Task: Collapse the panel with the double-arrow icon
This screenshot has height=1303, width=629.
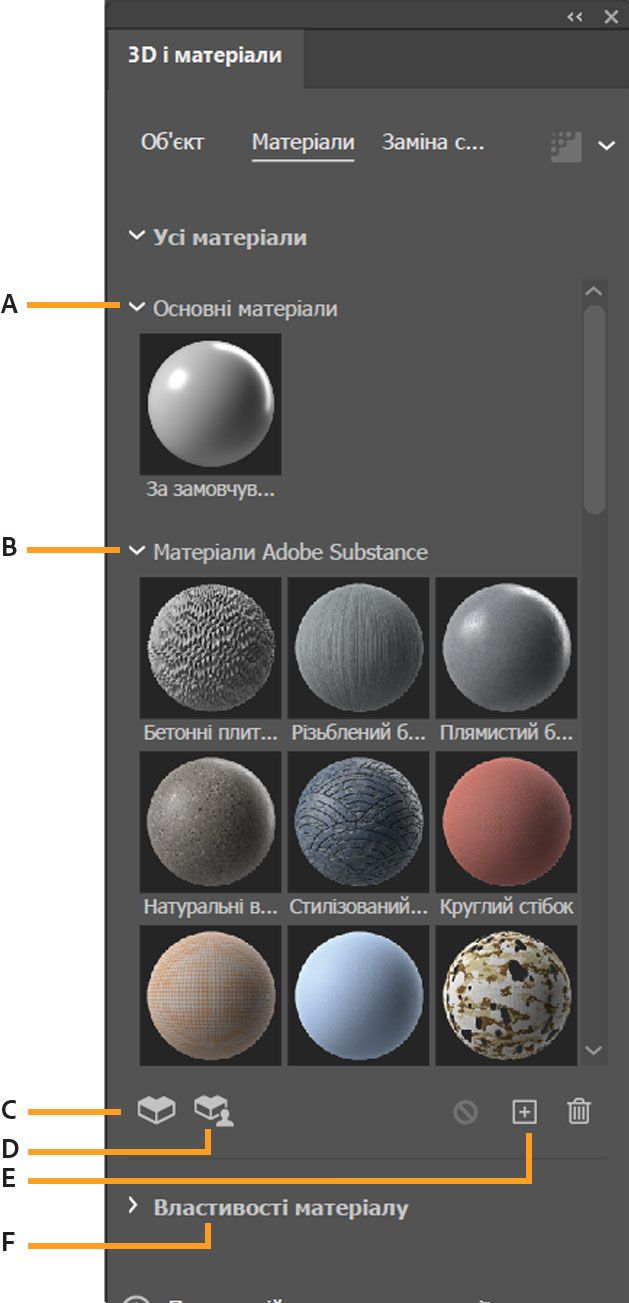Action: click(574, 16)
